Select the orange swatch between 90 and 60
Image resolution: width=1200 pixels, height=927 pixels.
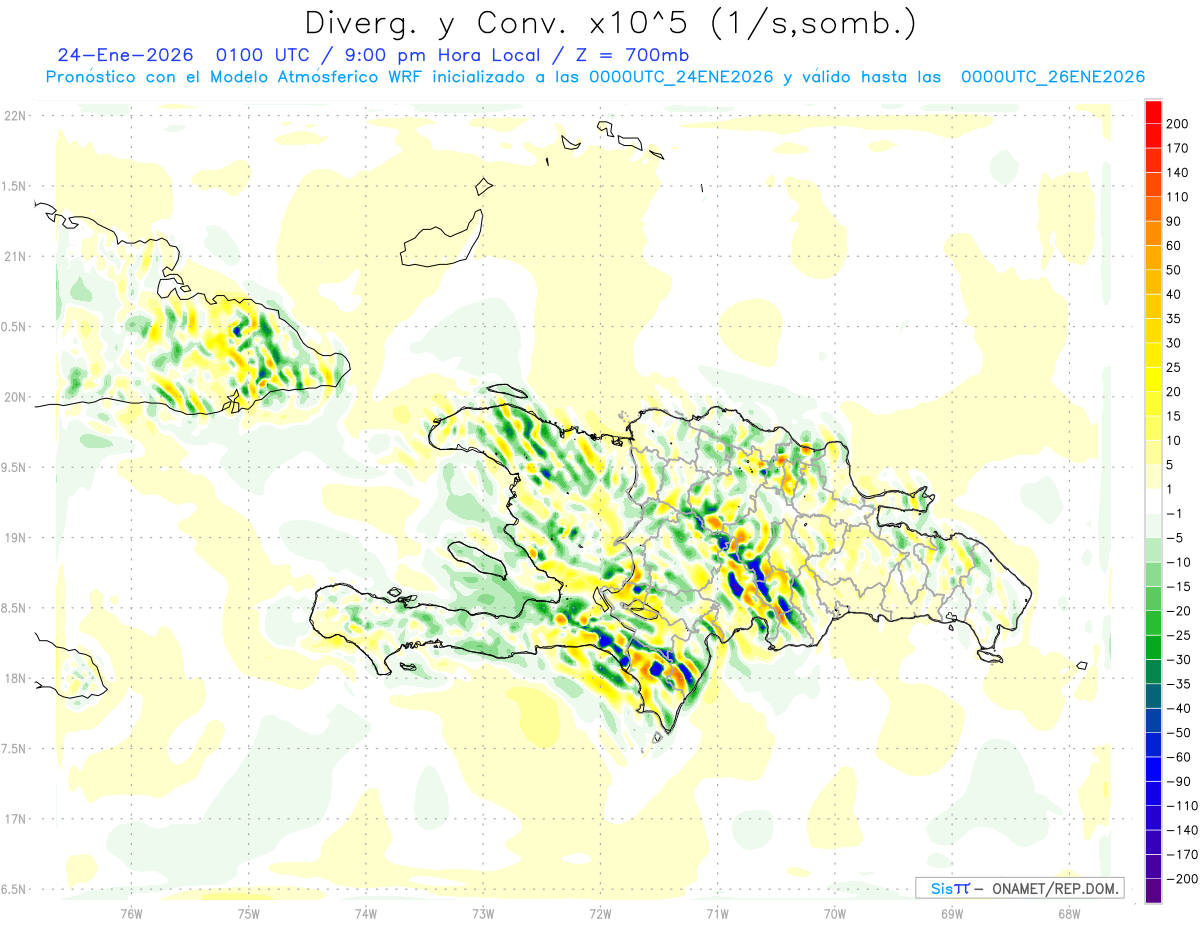pos(1153,234)
